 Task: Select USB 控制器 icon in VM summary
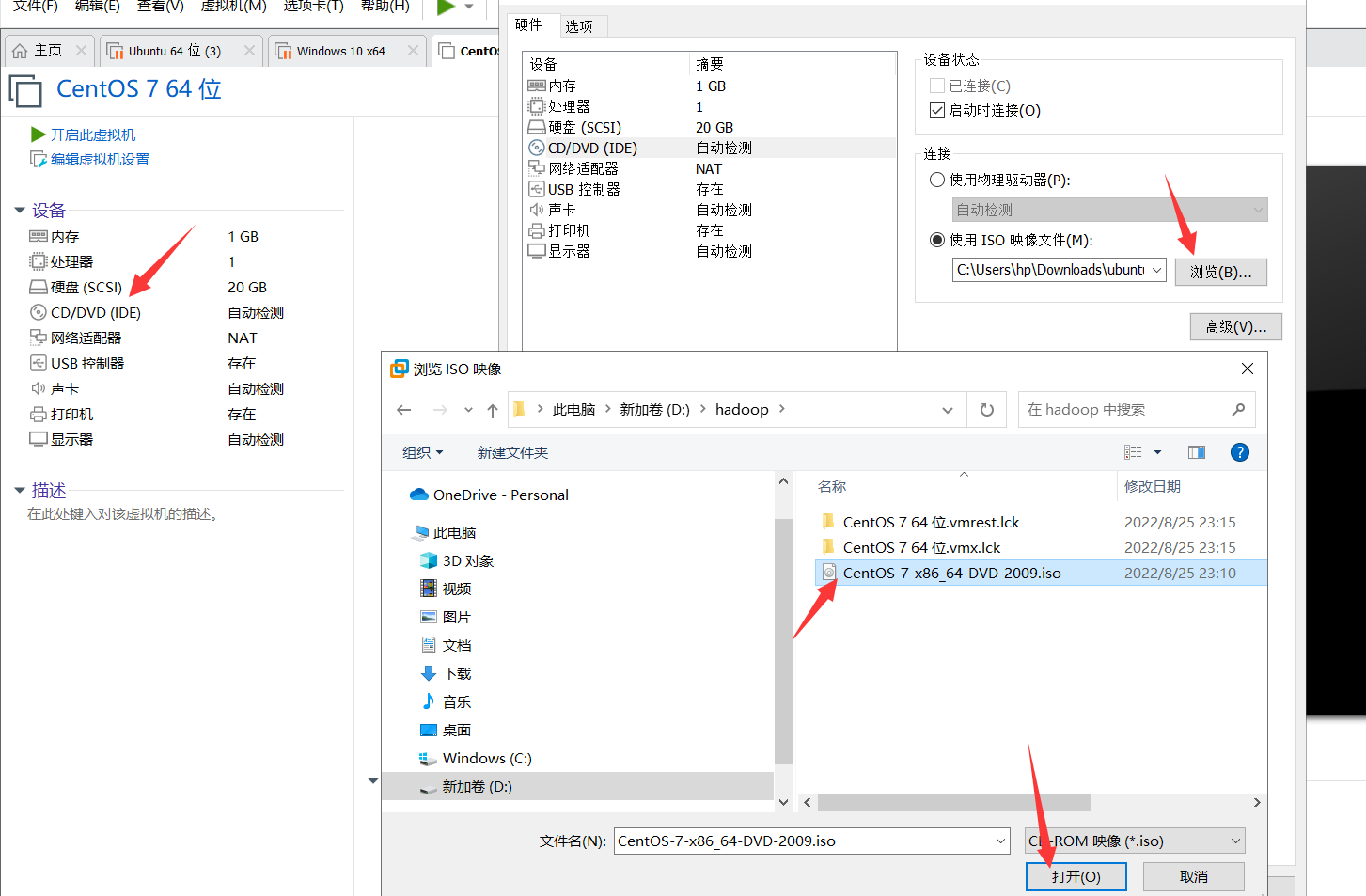tap(39, 363)
